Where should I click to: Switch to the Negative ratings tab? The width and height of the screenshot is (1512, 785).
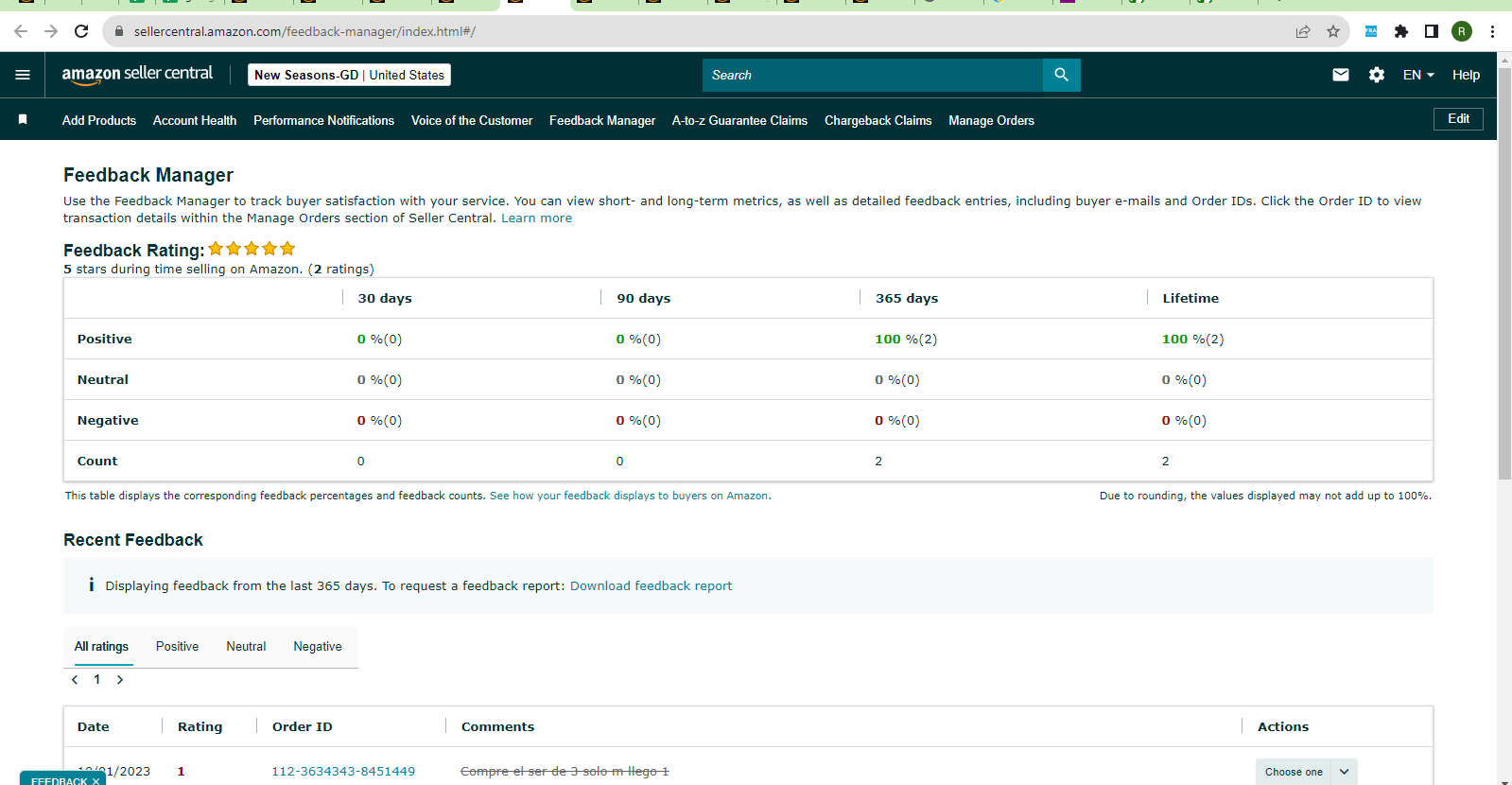pyautogui.click(x=318, y=647)
